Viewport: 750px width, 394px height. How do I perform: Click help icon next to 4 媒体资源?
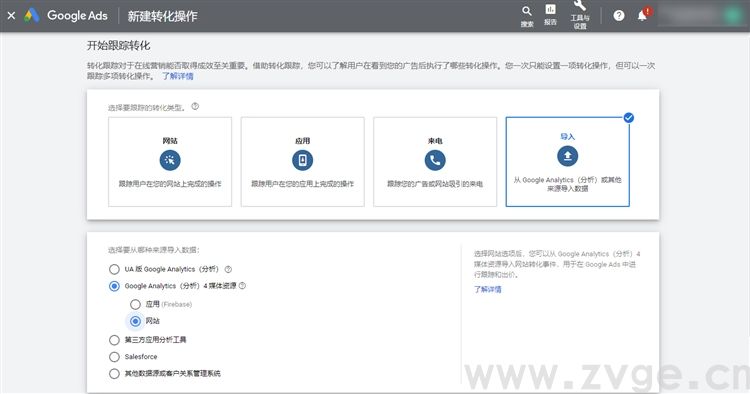click(243, 285)
